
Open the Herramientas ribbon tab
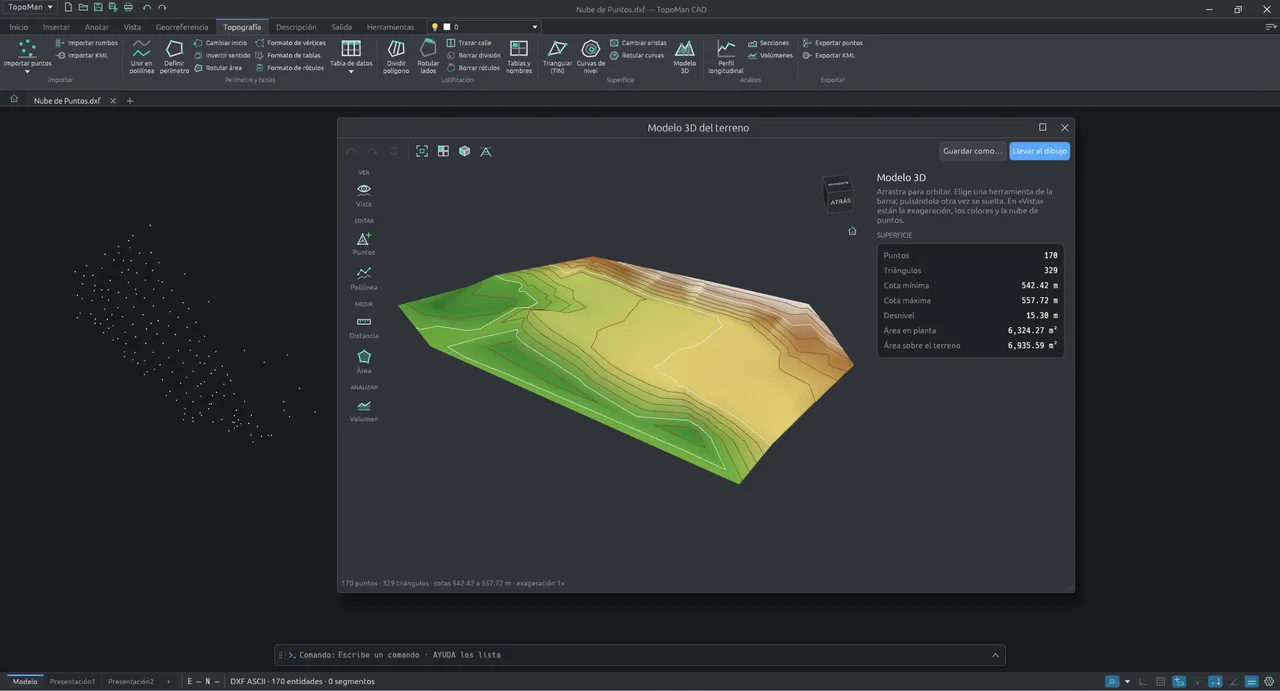[390, 27]
